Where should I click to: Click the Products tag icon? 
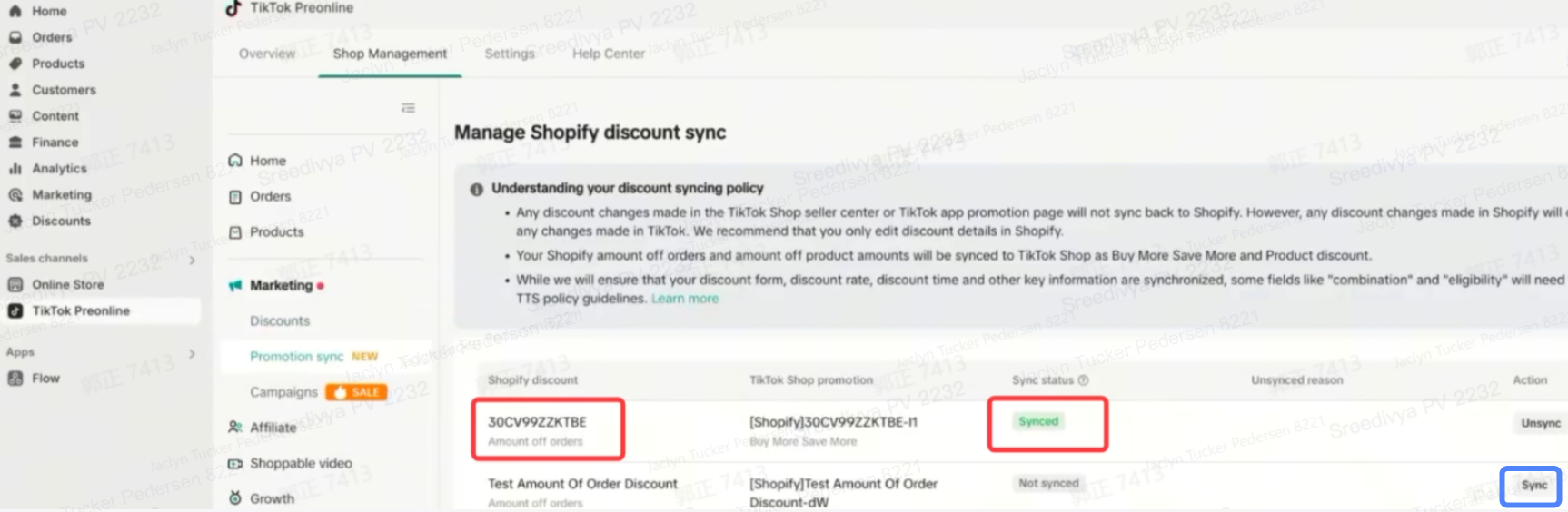pyautogui.click(x=15, y=64)
